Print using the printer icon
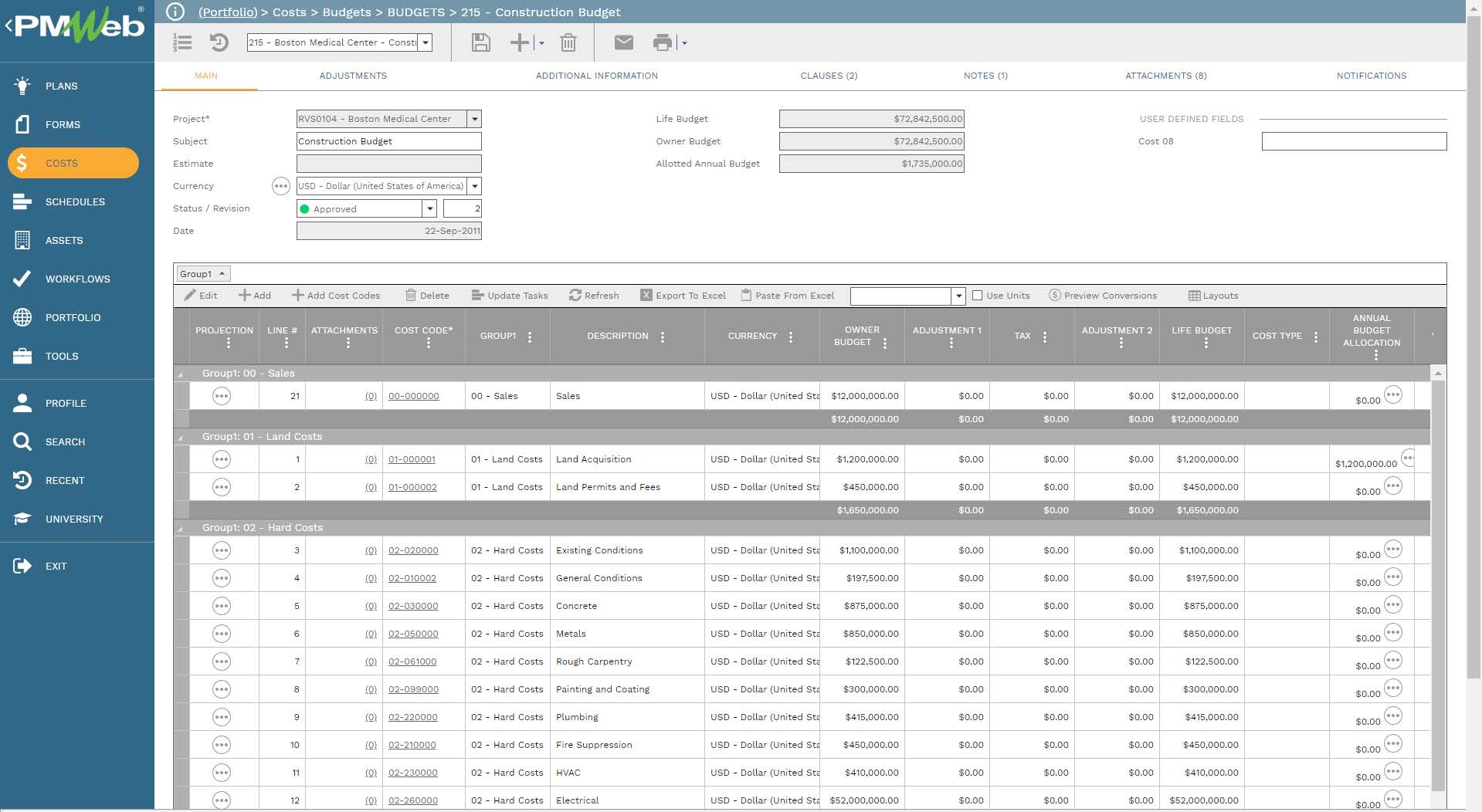Screen dimensions: 1482x812 tap(663, 42)
